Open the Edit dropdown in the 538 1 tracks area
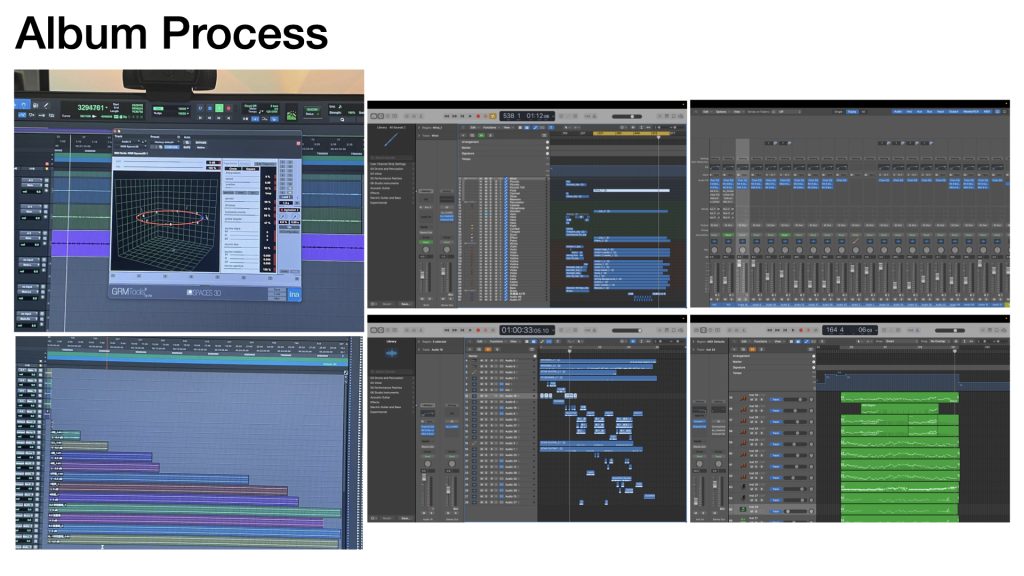The height and width of the screenshot is (576, 1024). [x=473, y=127]
